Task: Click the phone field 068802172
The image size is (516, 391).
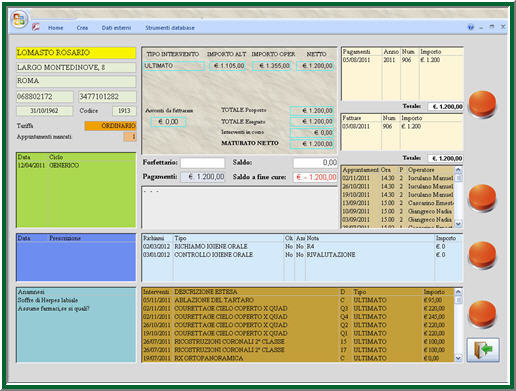Action: [x=45, y=97]
